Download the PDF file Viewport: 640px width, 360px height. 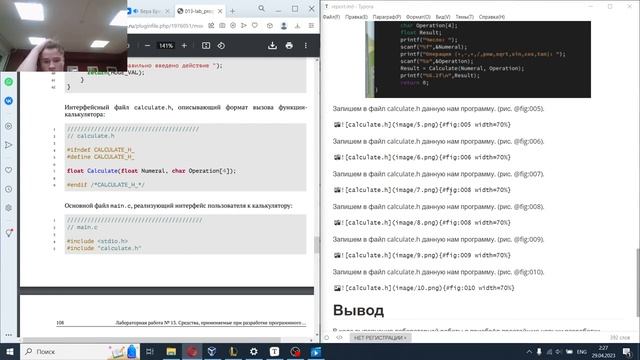tap(272, 46)
